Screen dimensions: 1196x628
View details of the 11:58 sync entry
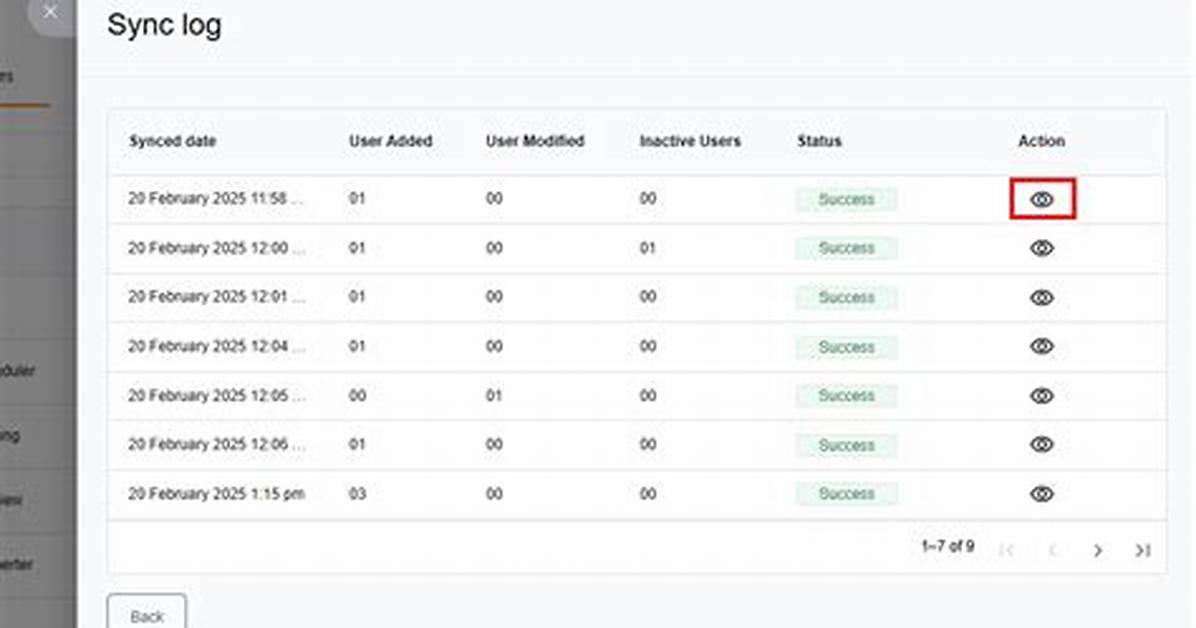[1042, 199]
